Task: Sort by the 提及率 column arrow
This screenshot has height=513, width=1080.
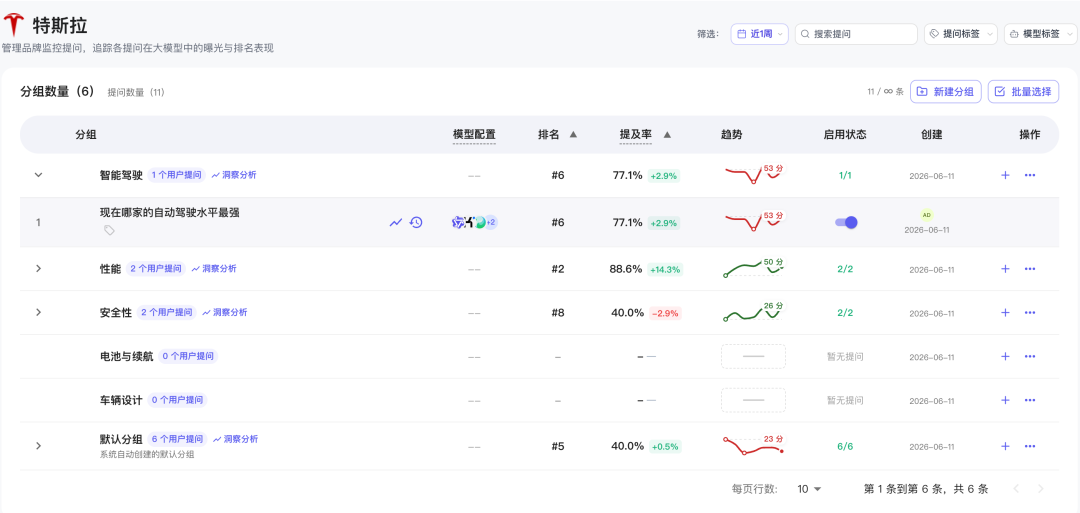Action: point(667,135)
